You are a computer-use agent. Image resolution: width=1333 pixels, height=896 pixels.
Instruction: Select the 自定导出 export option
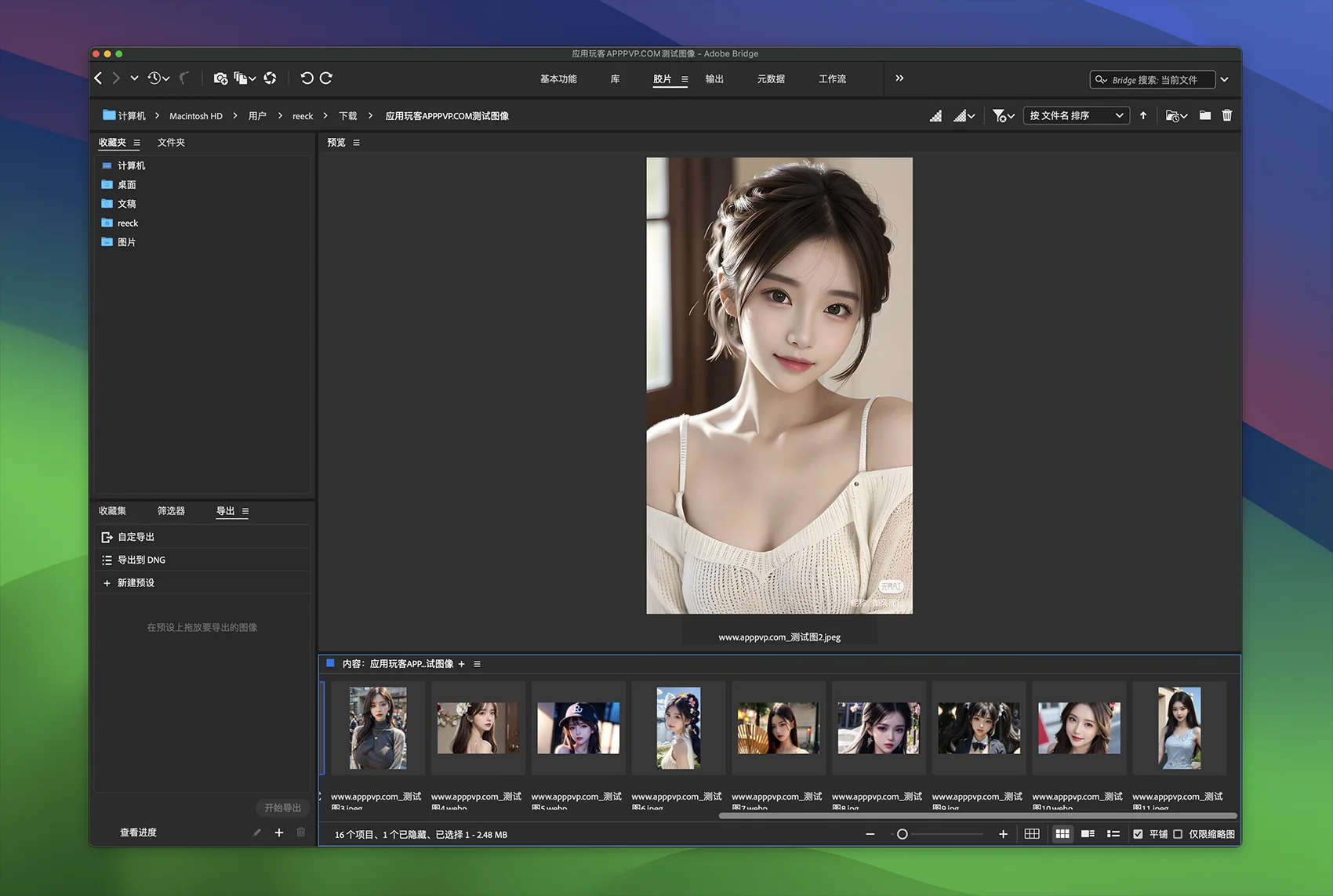[202, 537]
